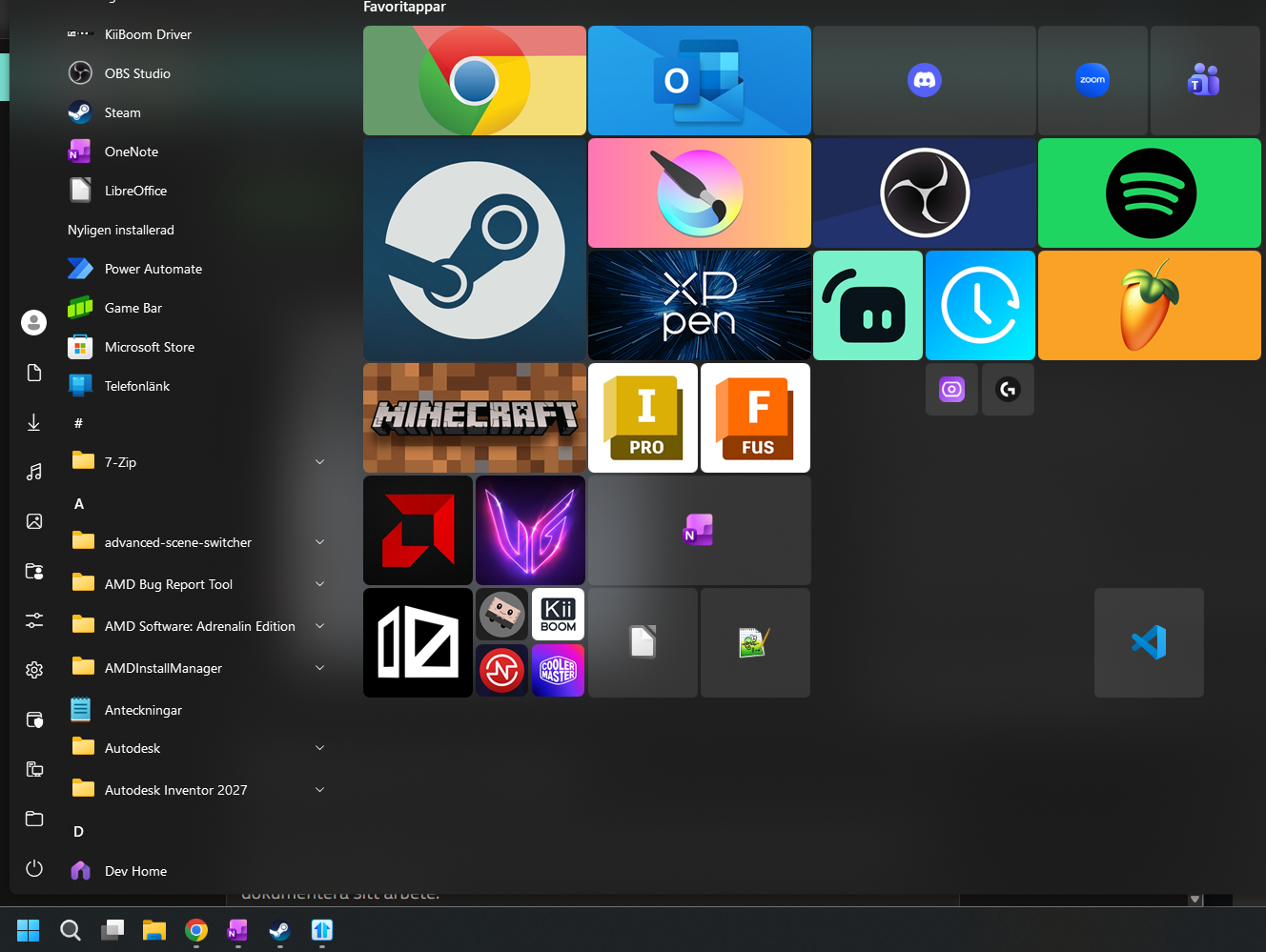
Task: Open the LibreOffice document tile
Action: [643, 643]
